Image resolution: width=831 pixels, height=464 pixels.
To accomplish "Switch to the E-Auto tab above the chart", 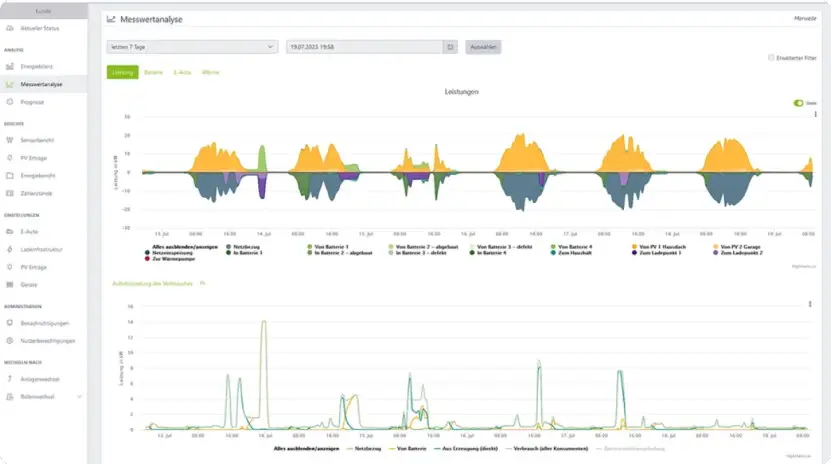I will coord(182,72).
